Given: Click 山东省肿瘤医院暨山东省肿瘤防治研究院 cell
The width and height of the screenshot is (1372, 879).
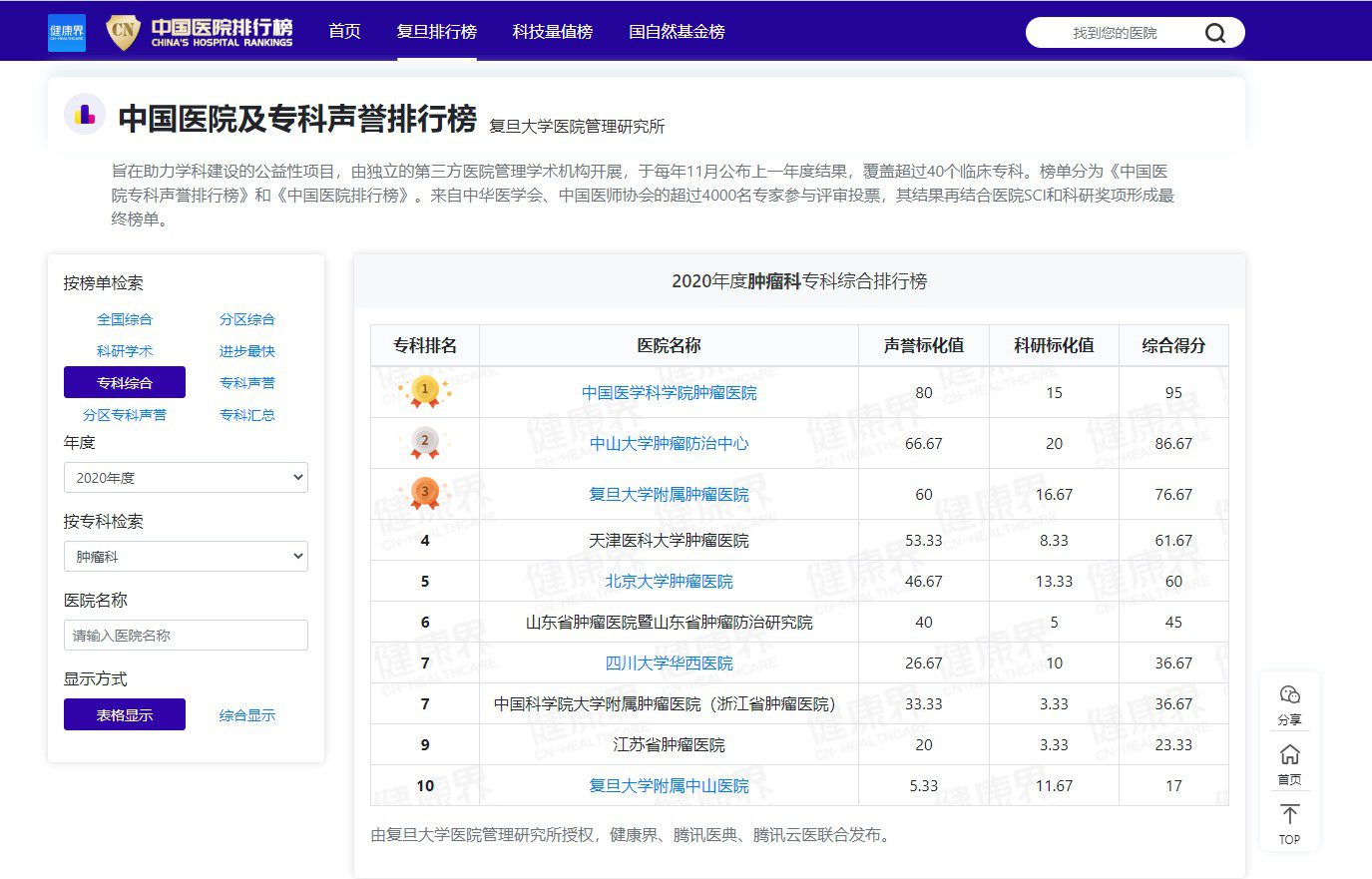Looking at the screenshot, I should pyautogui.click(x=670, y=623).
